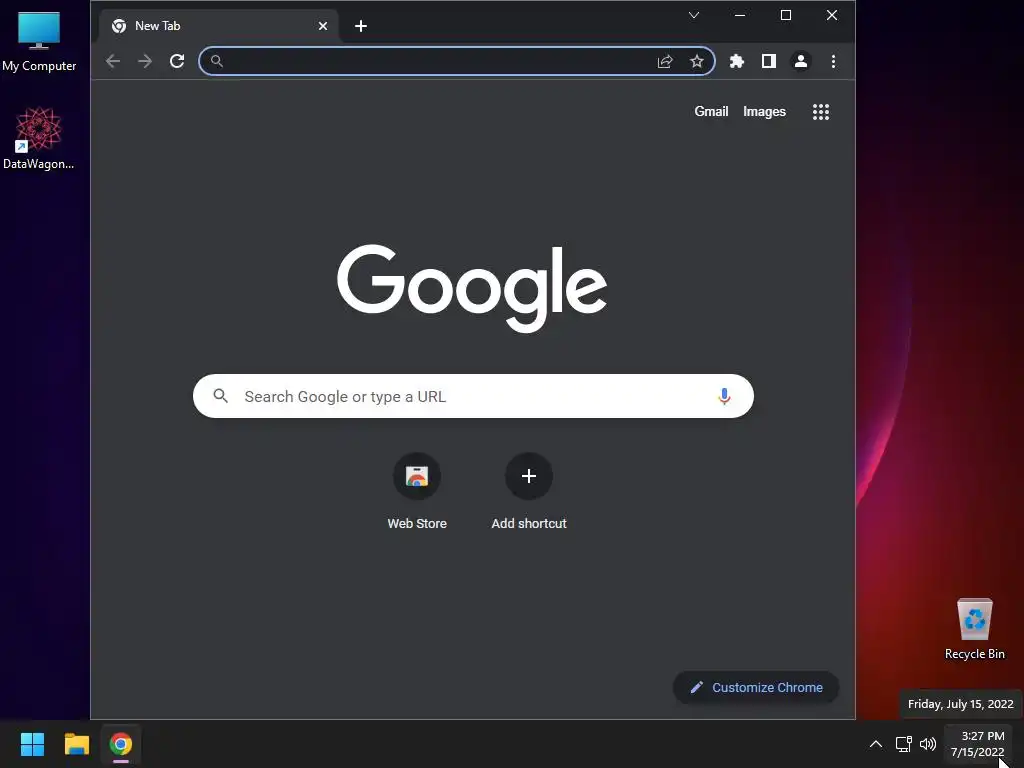Go forward with the forward arrow
The height and width of the screenshot is (768, 1024).
pos(145,61)
